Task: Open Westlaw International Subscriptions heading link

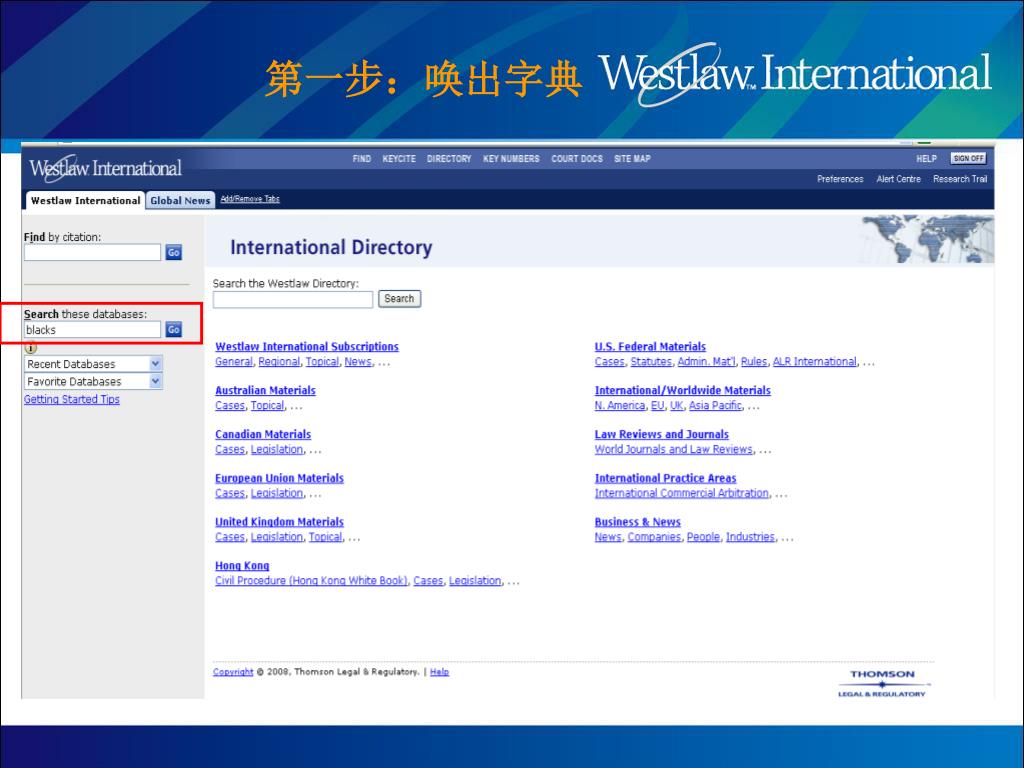Action: click(x=307, y=347)
